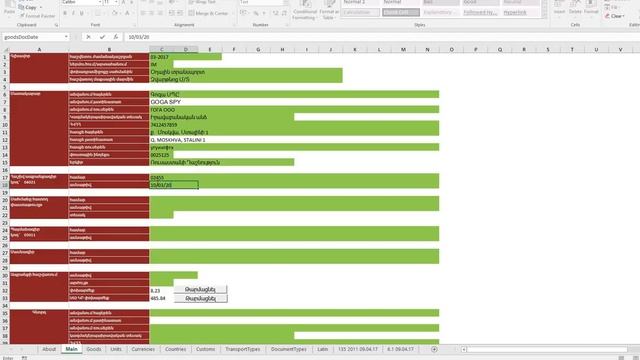Apply the Check Cell style
Screen dimensions: 640x360
(401, 13)
